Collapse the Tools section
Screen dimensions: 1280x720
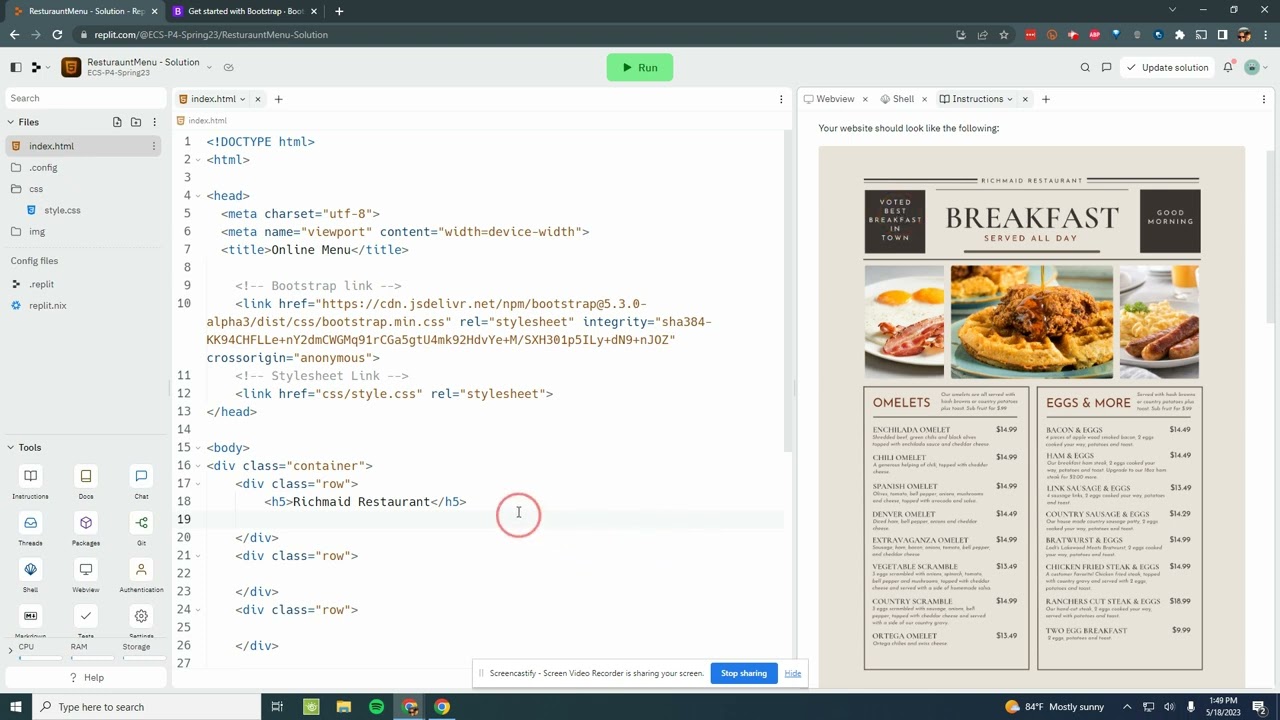[x=11, y=448]
